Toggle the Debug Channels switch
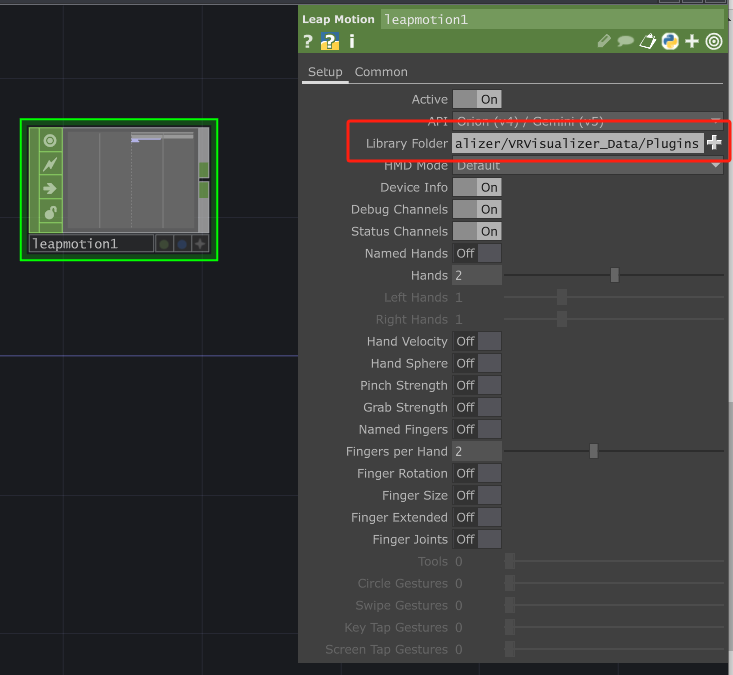This screenshot has height=675, width=733. (x=477, y=209)
